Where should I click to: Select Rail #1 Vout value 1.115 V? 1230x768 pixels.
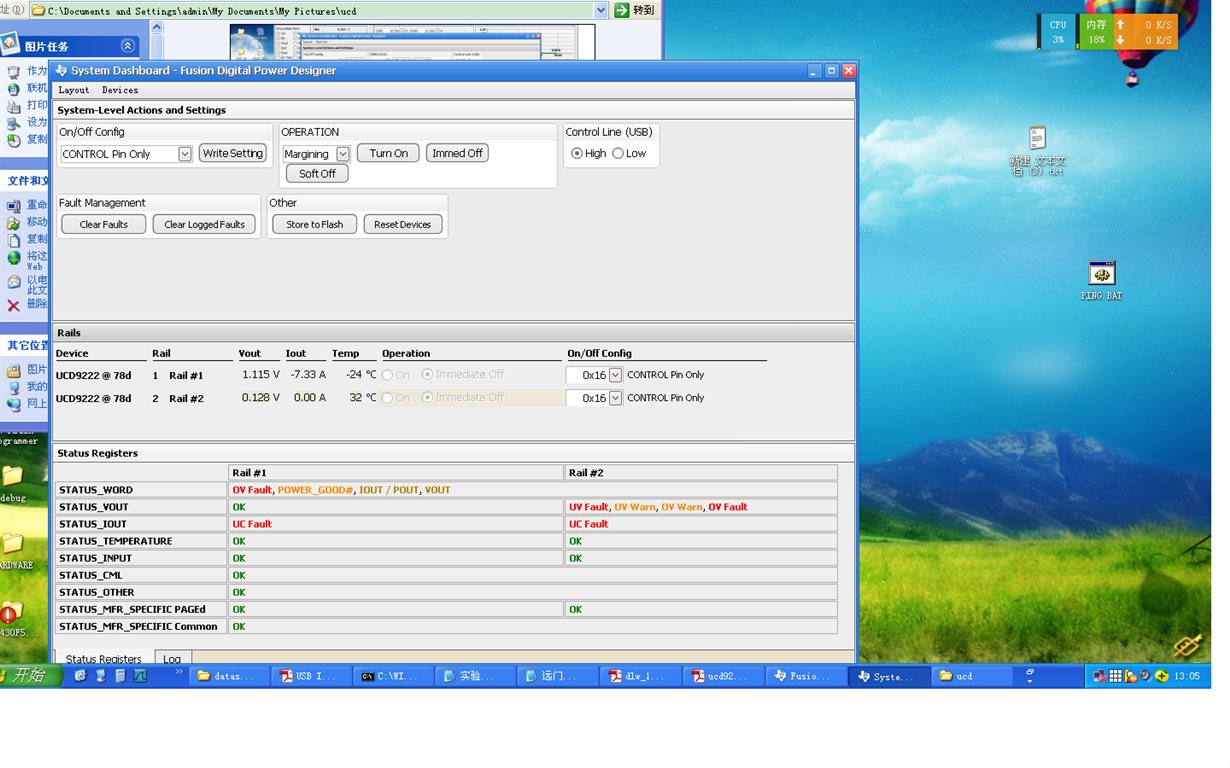pyautogui.click(x=261, y=375)
